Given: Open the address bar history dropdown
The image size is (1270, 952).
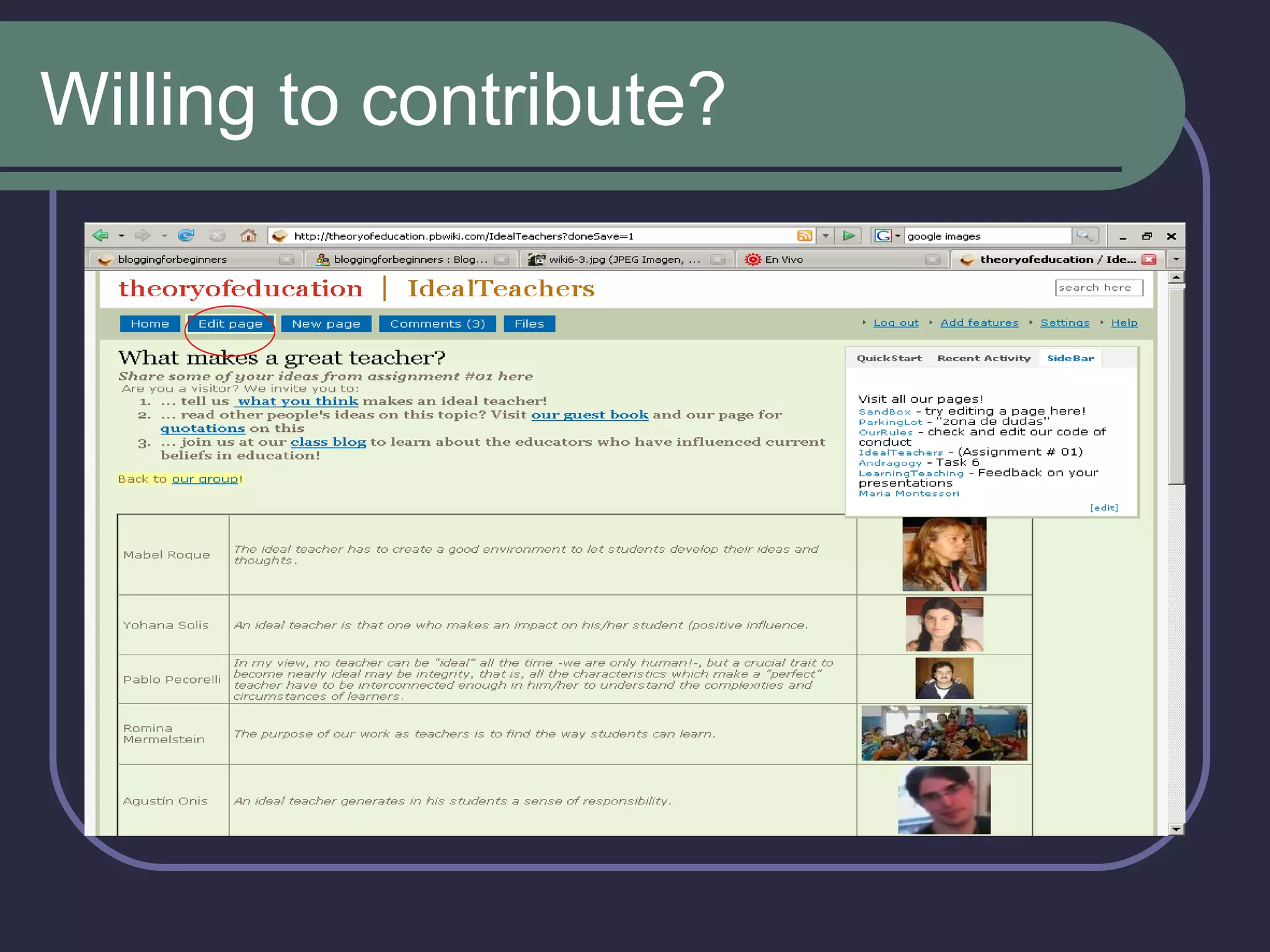Looking at the screenshot, I should (x=825, y=236).
